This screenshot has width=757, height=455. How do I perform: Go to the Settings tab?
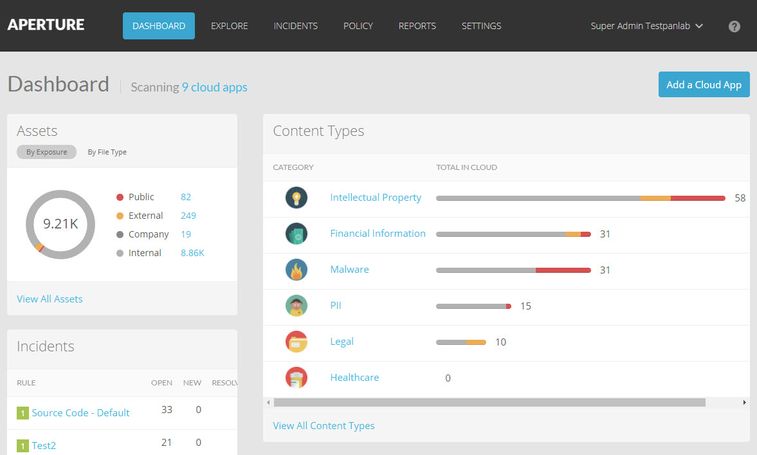[481, 26]
